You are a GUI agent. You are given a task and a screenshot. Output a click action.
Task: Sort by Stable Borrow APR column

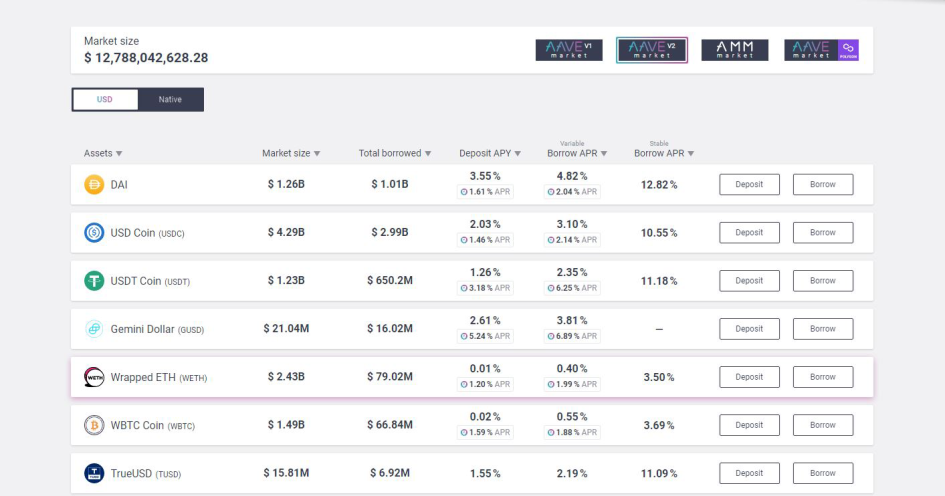pos(664,153)
